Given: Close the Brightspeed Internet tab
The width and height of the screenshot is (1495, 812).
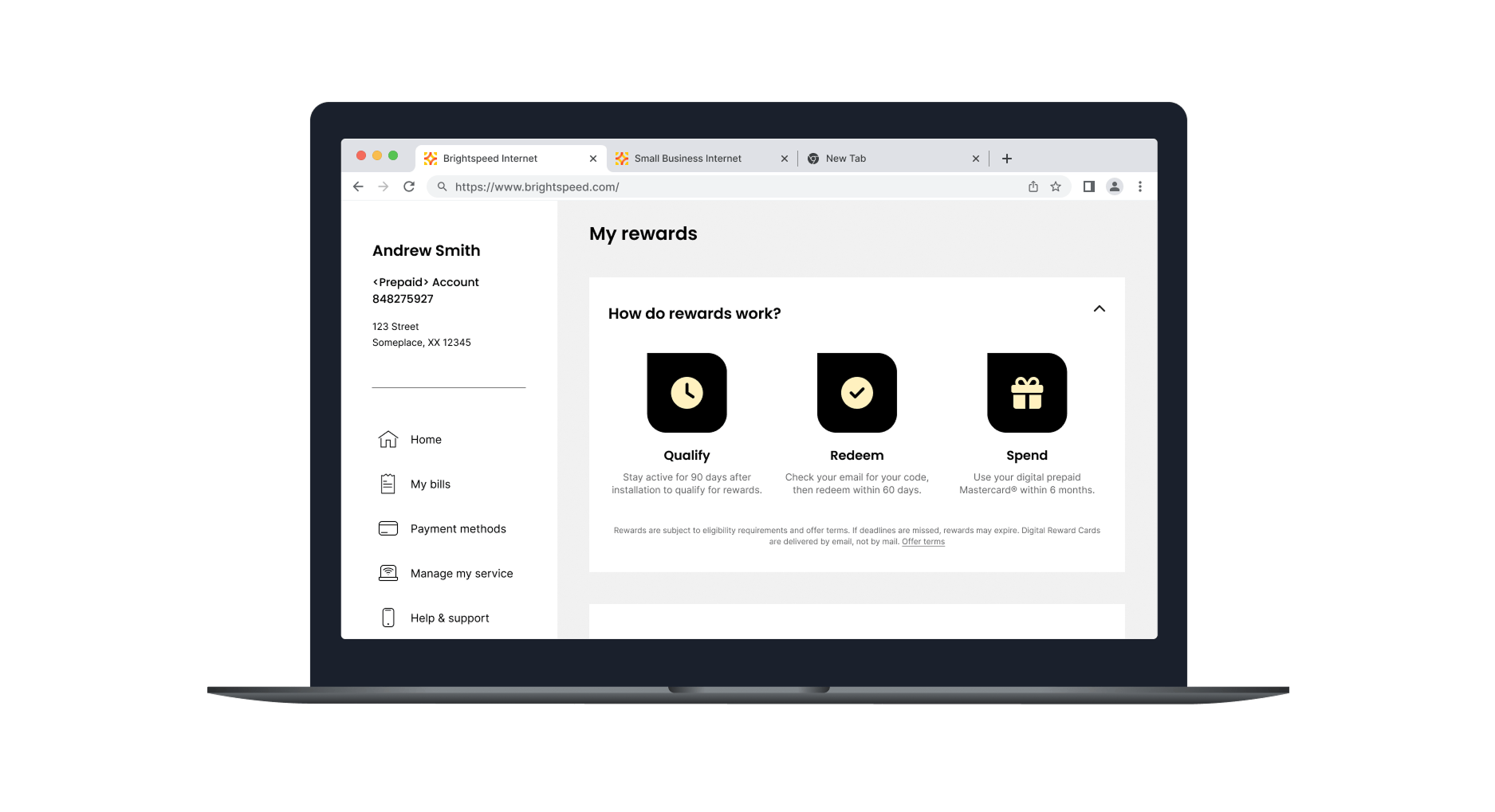Looking at the screenshot, I should pos(593,159).
